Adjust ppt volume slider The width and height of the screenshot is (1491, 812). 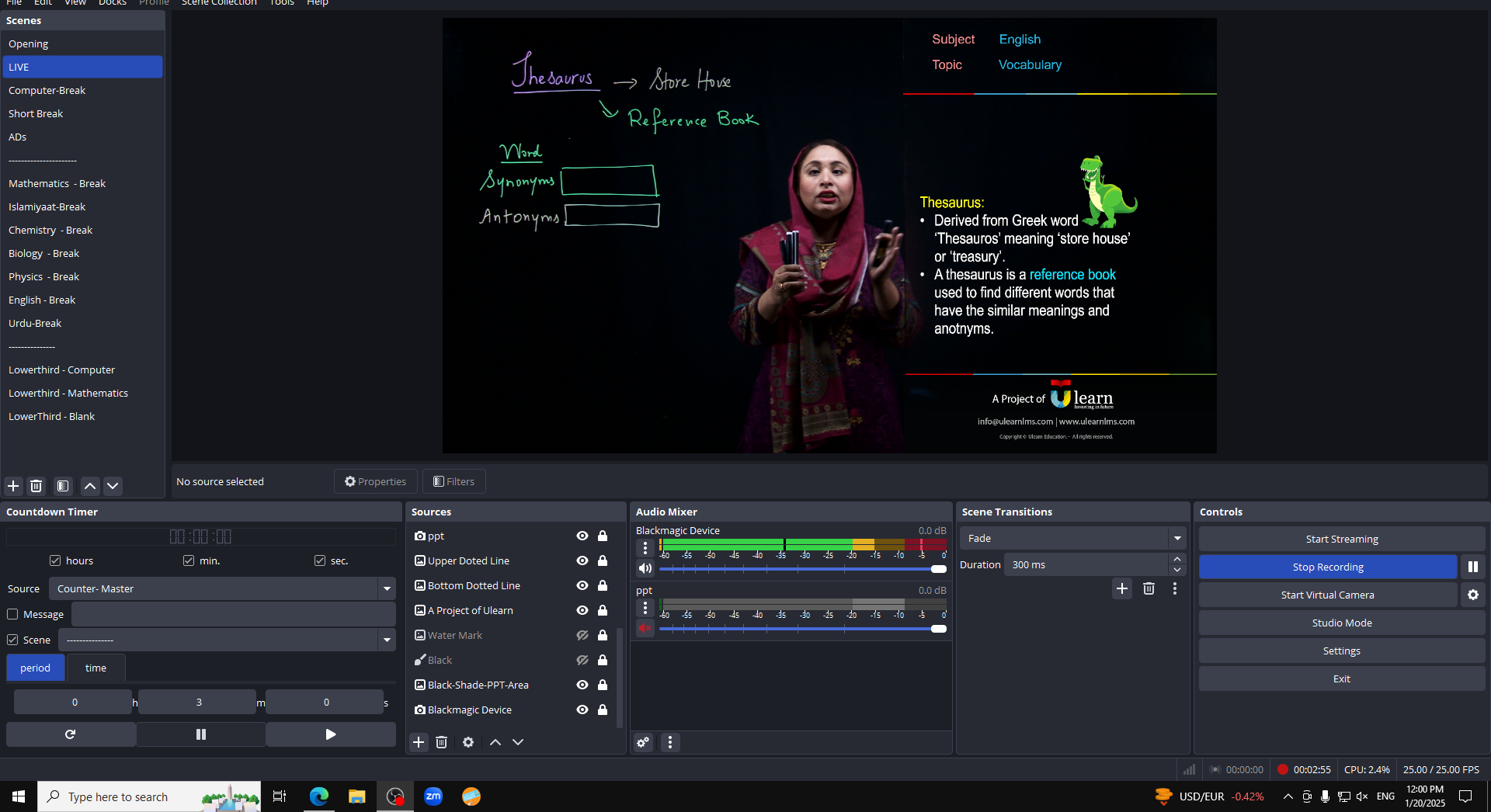803,629
